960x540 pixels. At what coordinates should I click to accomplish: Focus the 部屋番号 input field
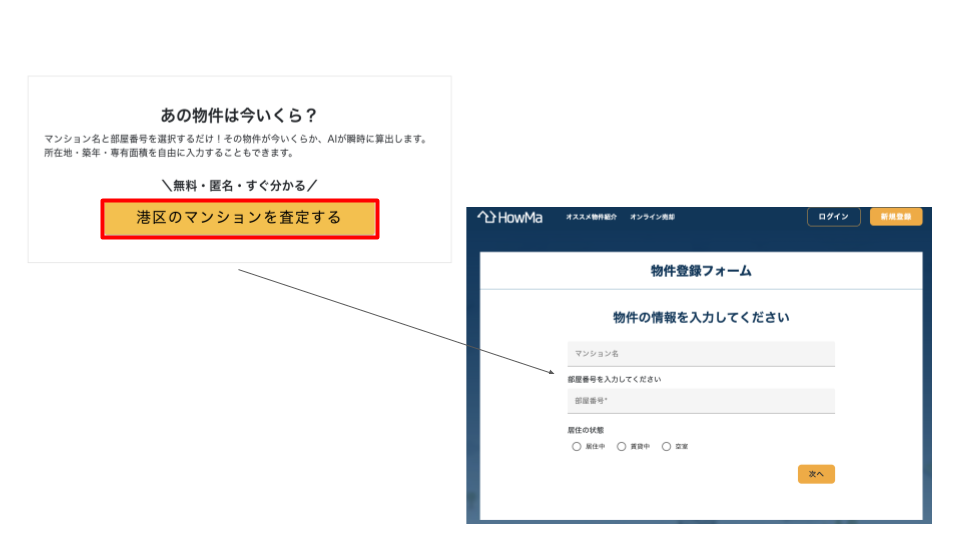[x=700, y=401]
